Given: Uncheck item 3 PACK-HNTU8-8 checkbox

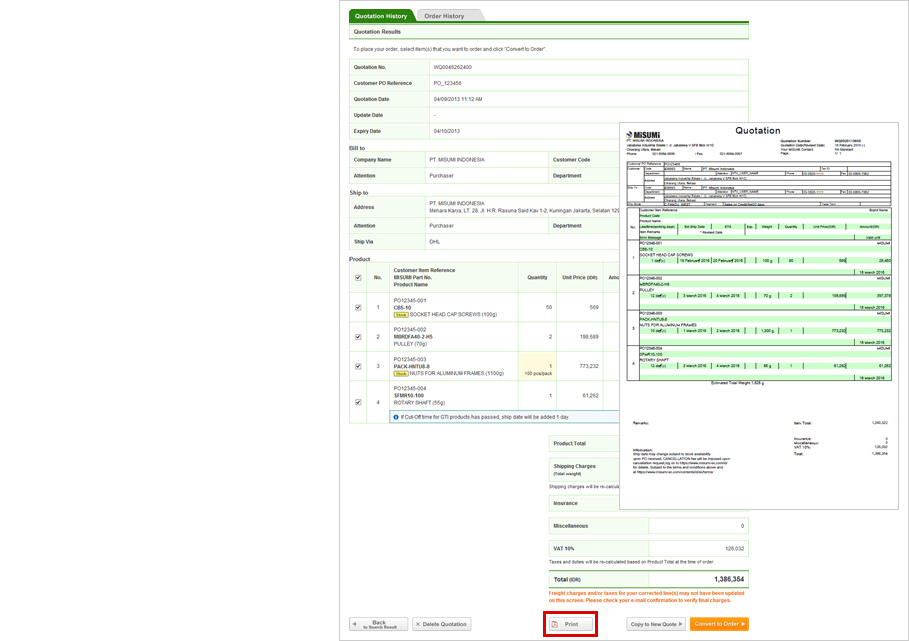Looking at the screenshot, I should pos(358,366).
